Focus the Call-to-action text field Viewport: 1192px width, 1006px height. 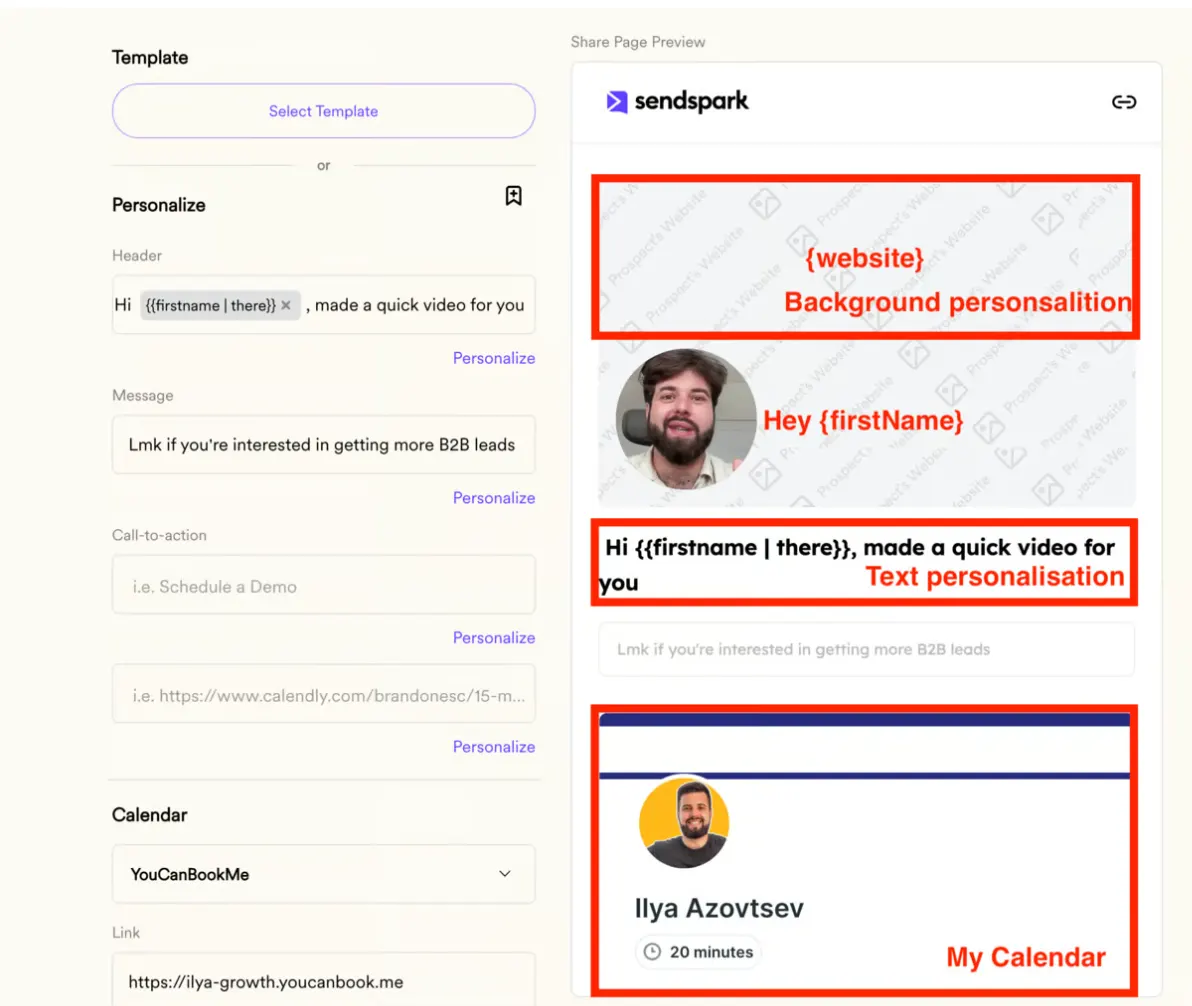coord(323,585)
